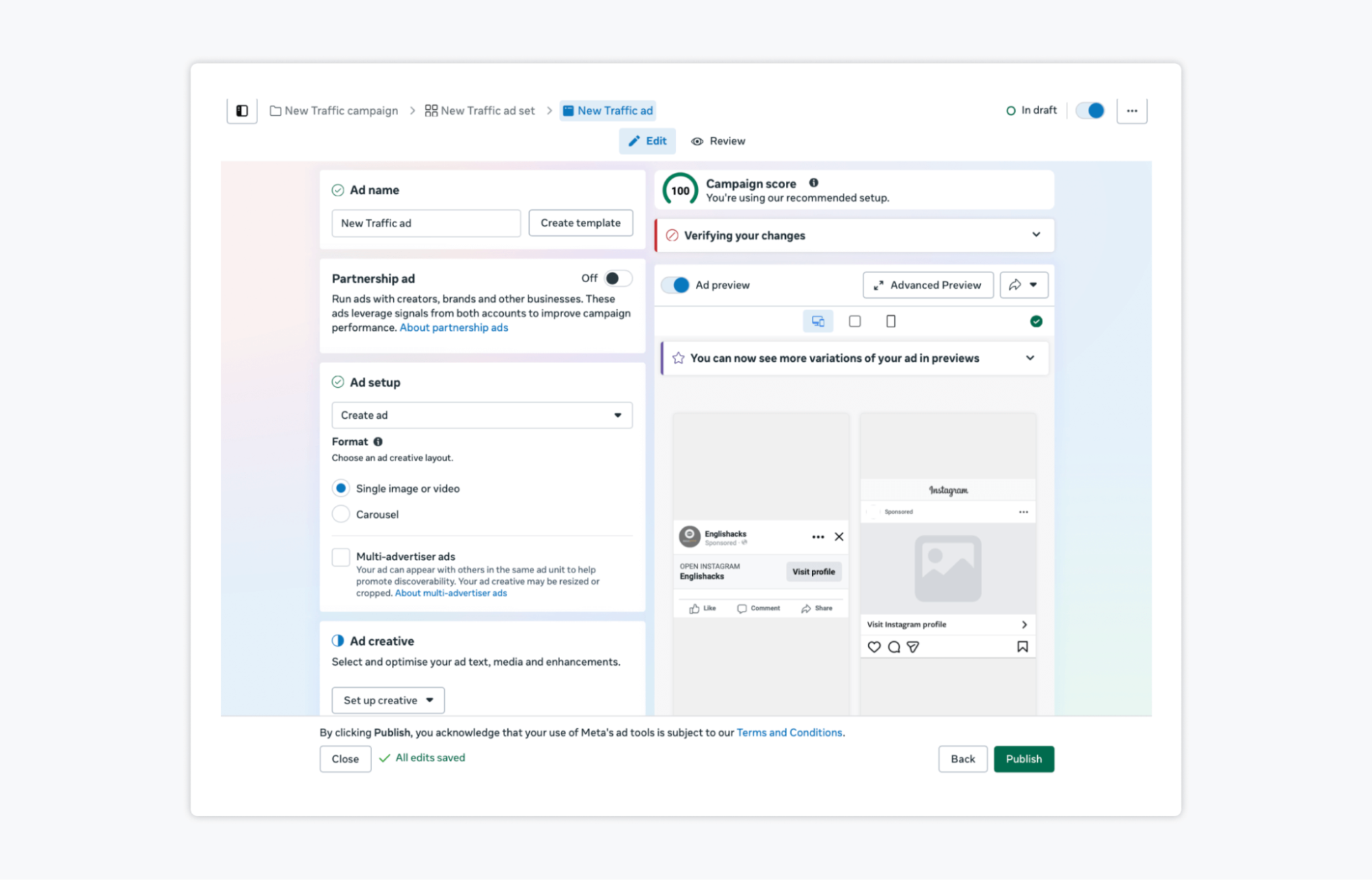The width and height of the screenshot is (1372, 880).
Task: Expand the Verifying your changes section
Action: pos(1036,235)
